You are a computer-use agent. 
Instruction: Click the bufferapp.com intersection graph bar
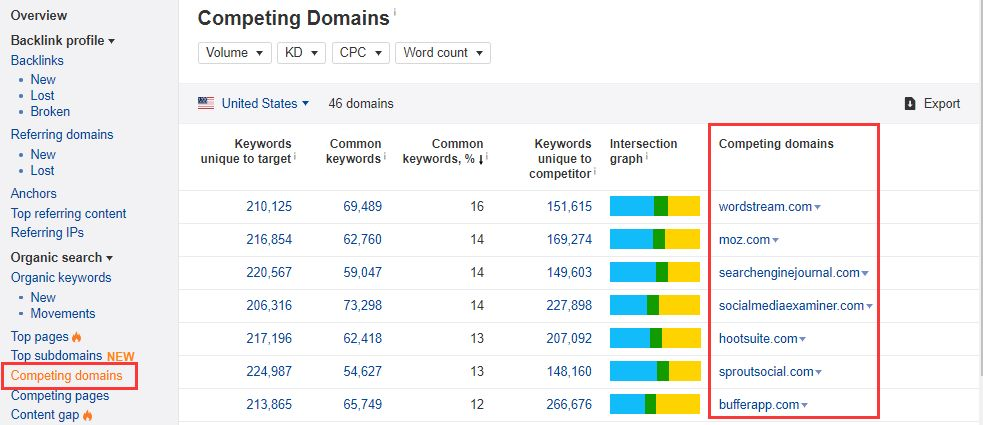click(654, 404)
